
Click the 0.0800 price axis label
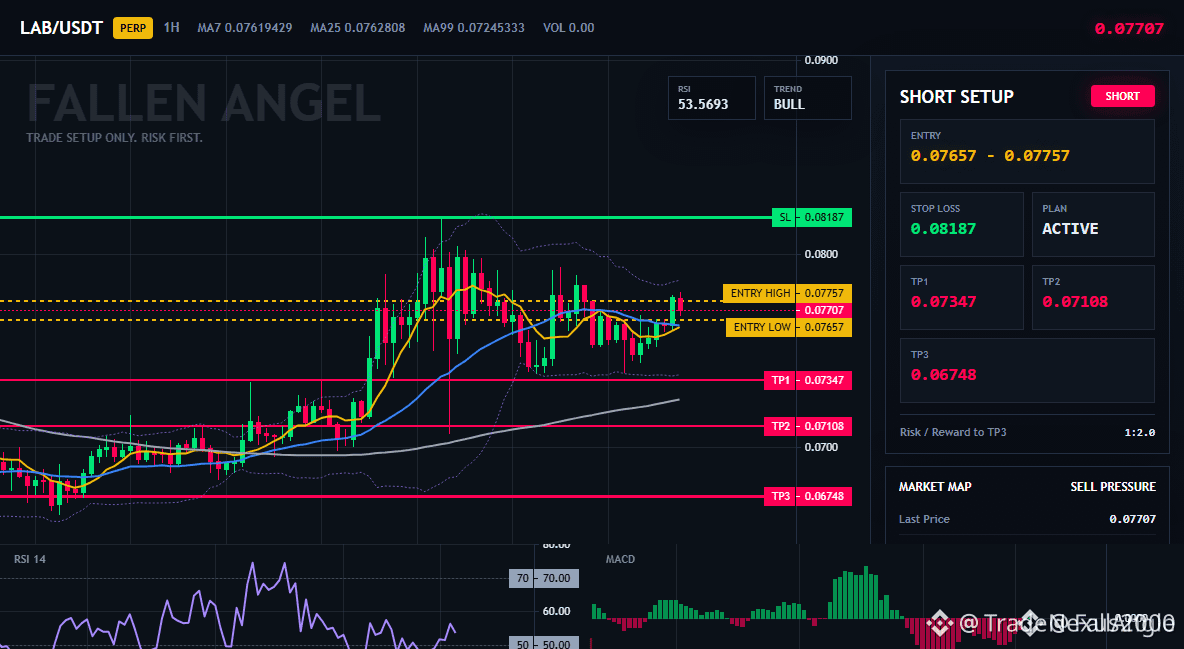point(821,254)
